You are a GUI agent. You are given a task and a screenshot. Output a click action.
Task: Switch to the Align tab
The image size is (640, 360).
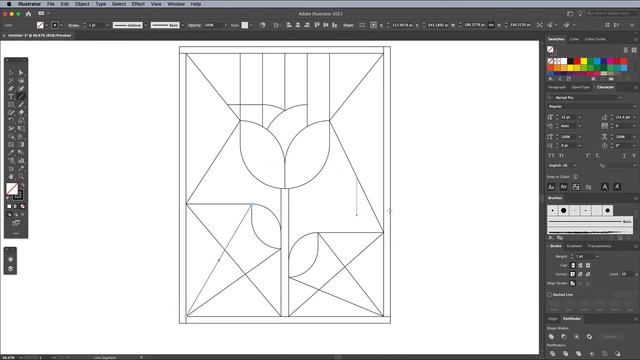pos(552,319)
